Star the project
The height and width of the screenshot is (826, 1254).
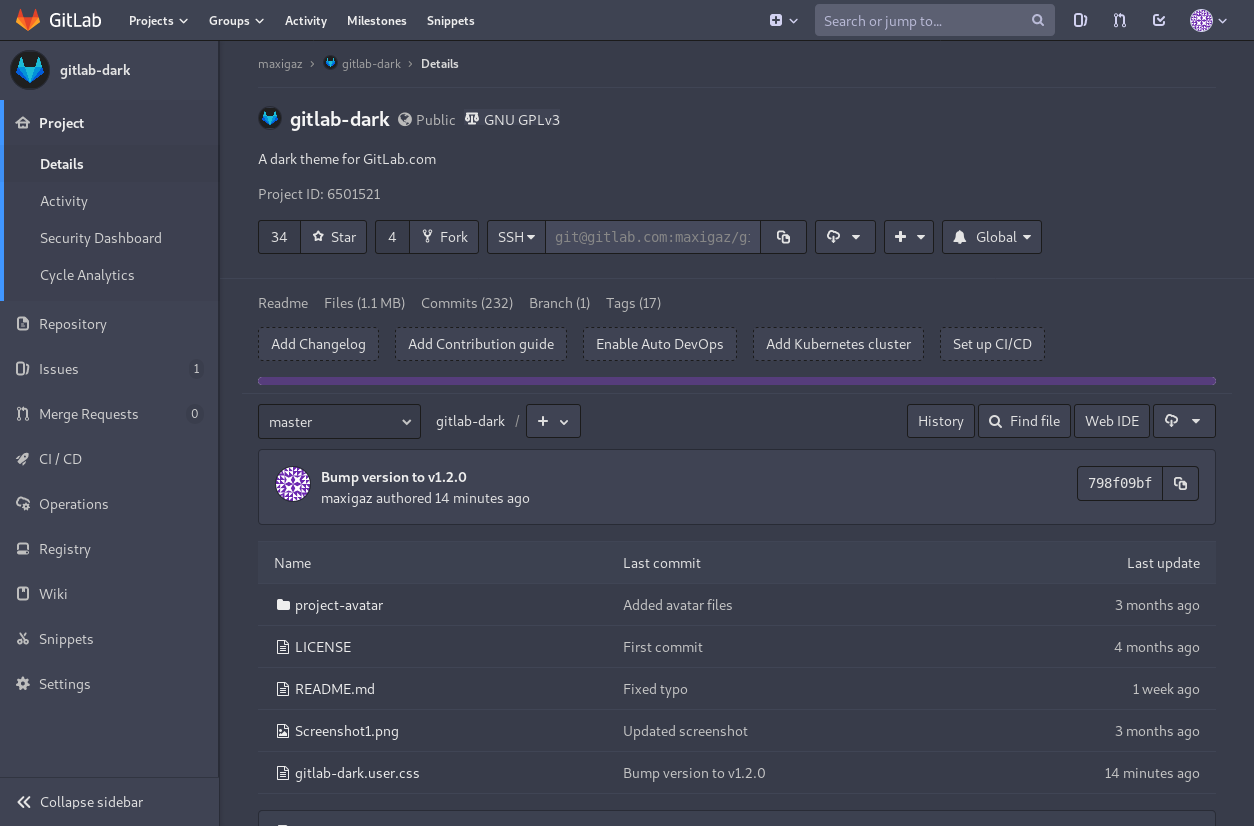[x=334, y=237]
